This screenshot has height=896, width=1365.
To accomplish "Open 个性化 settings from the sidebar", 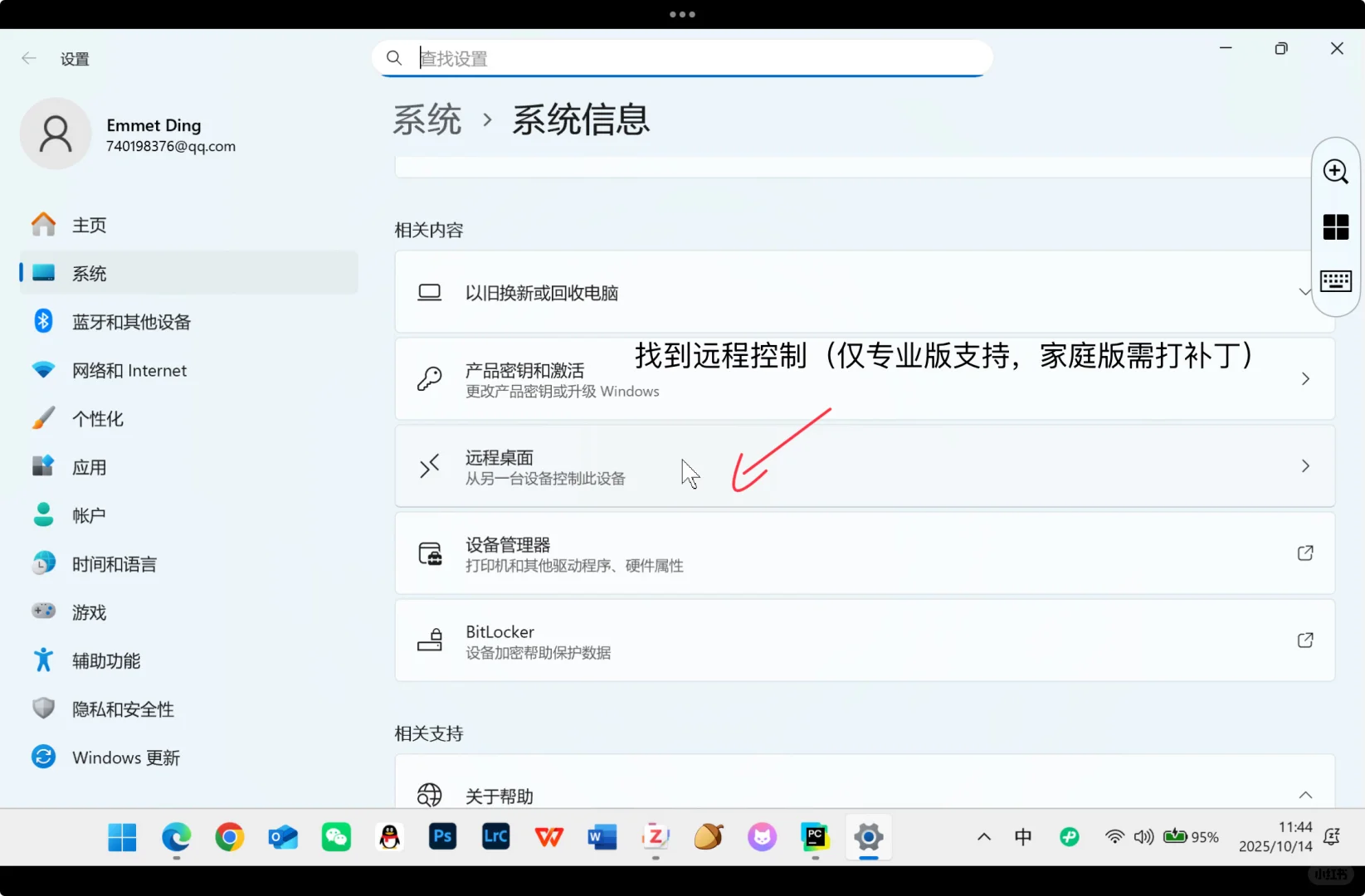I will pos(98,418).
